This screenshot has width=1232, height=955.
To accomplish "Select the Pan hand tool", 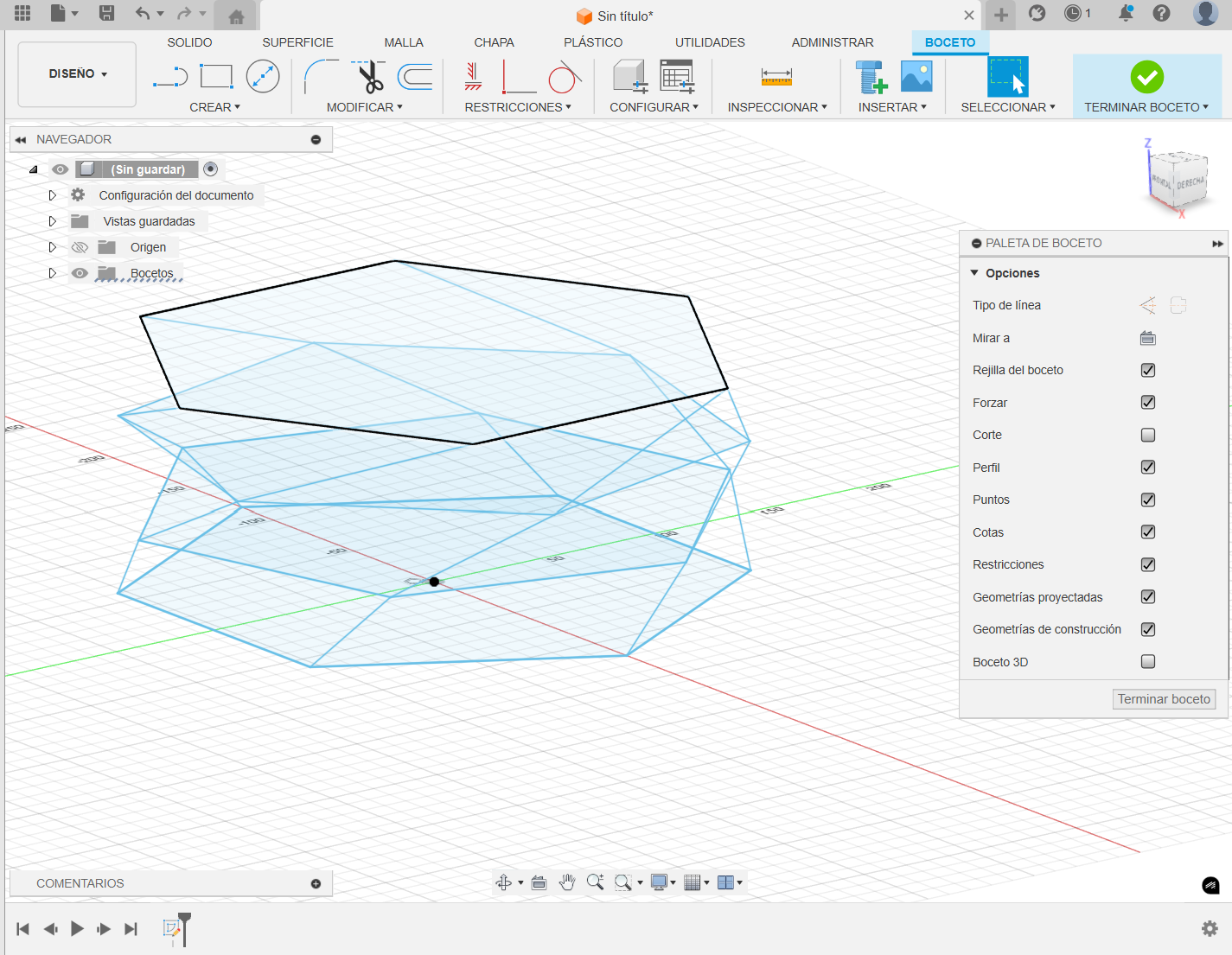I will [x=567, y=882].
